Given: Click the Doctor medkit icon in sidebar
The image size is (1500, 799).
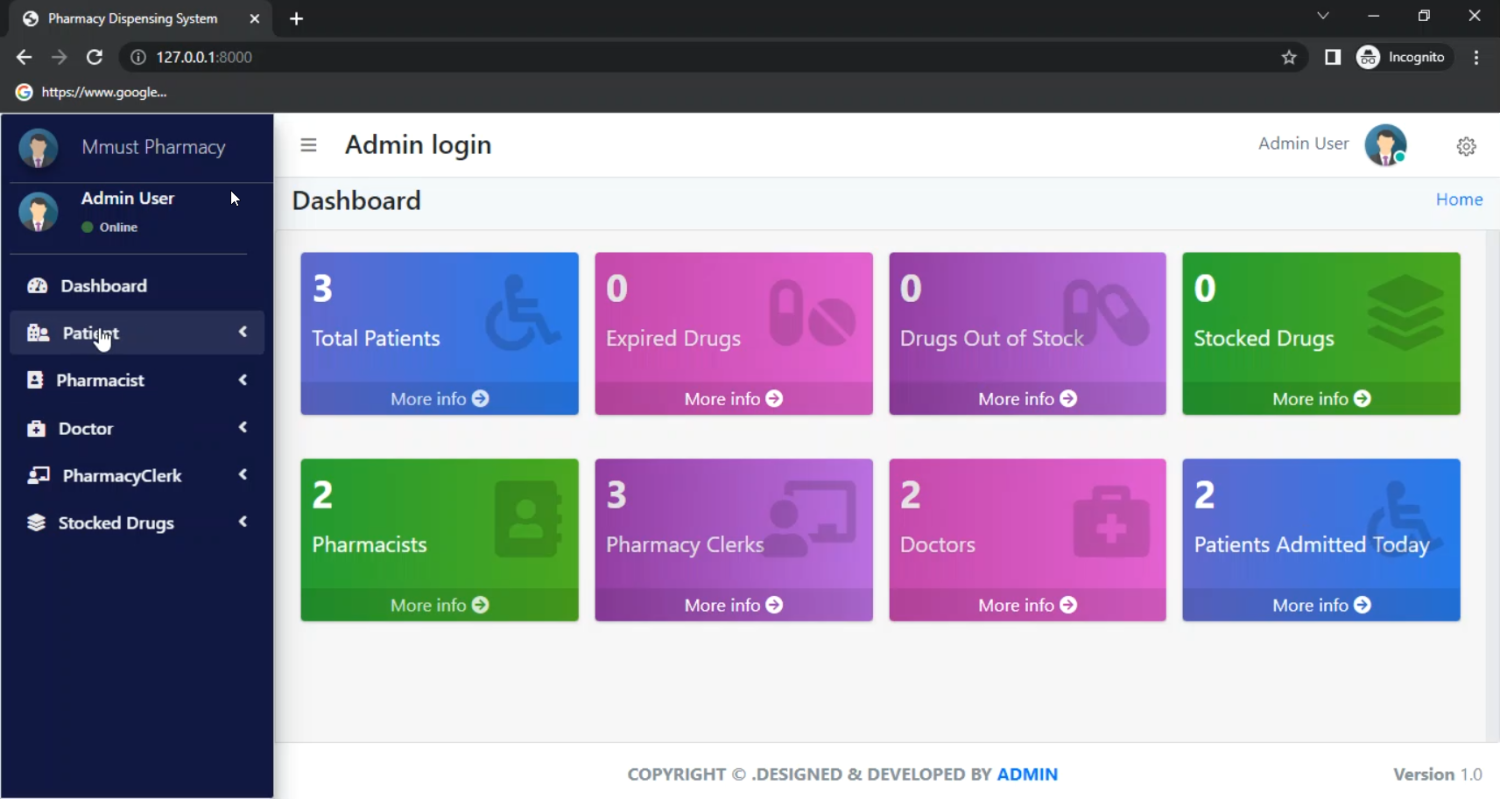Looking at the screenshot, I should [36, 428].
